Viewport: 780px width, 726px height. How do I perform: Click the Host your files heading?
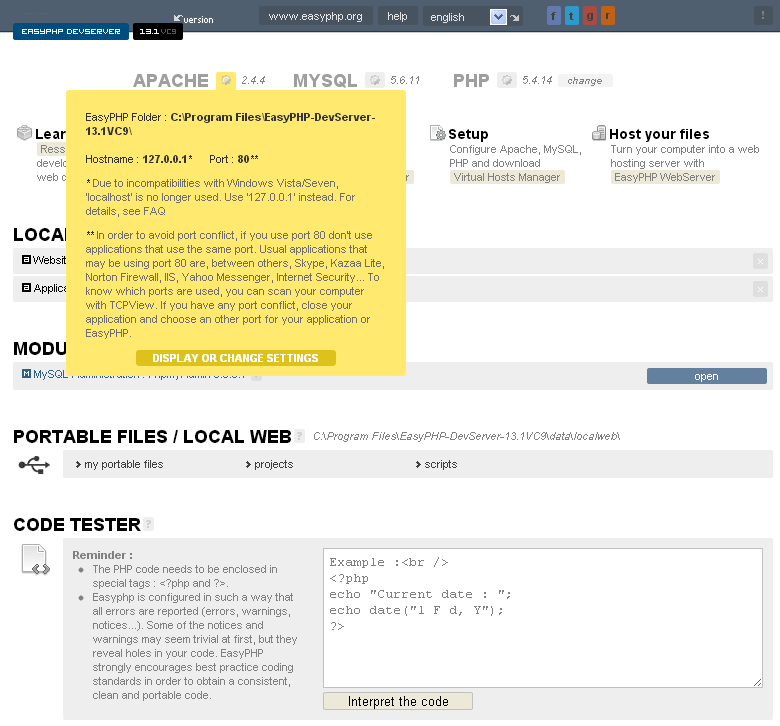pyautogui.click(x=659, y=134)
